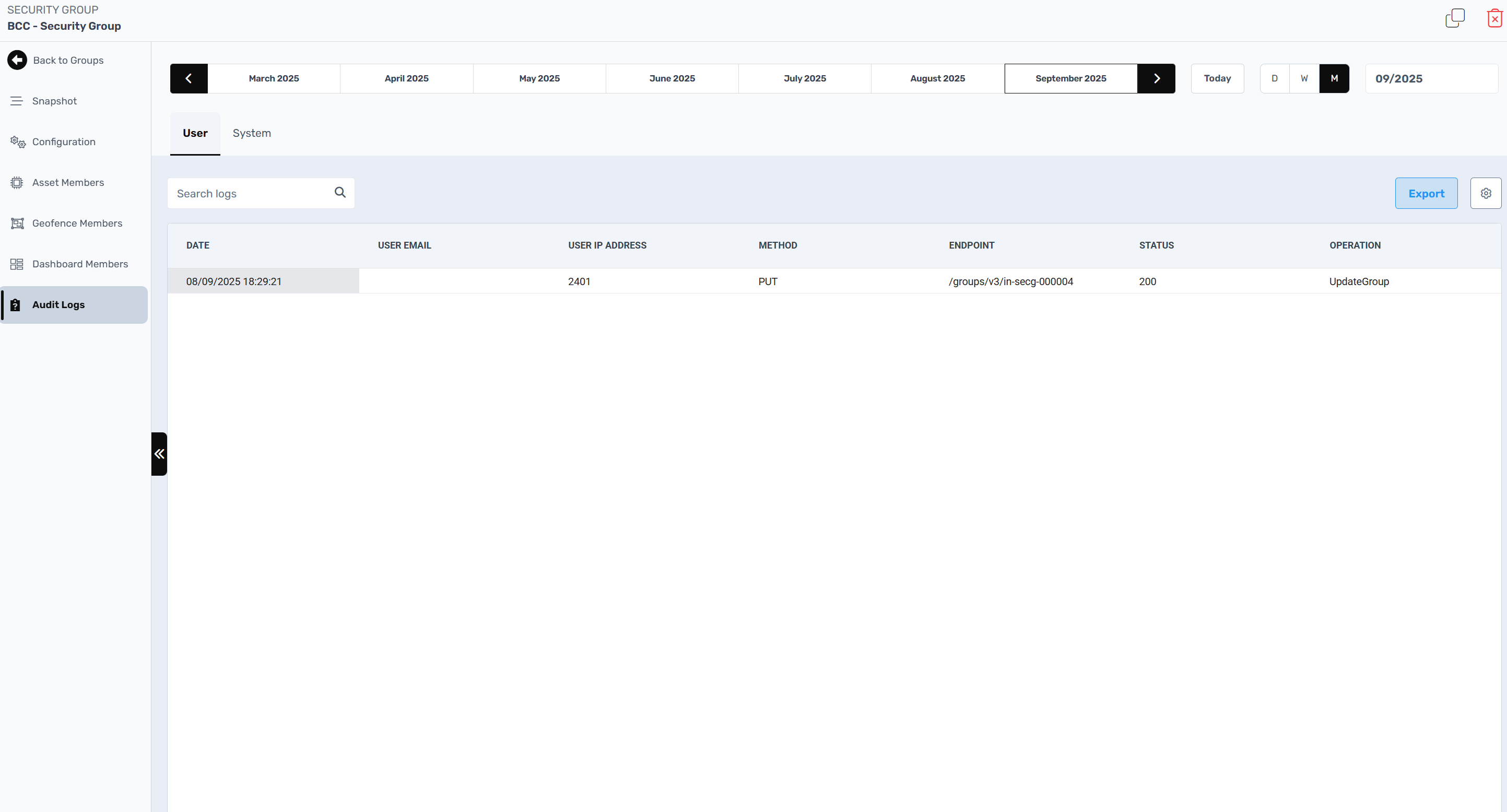Click the red delete group icon
1507x812 pixels.
click(1494, 18)
